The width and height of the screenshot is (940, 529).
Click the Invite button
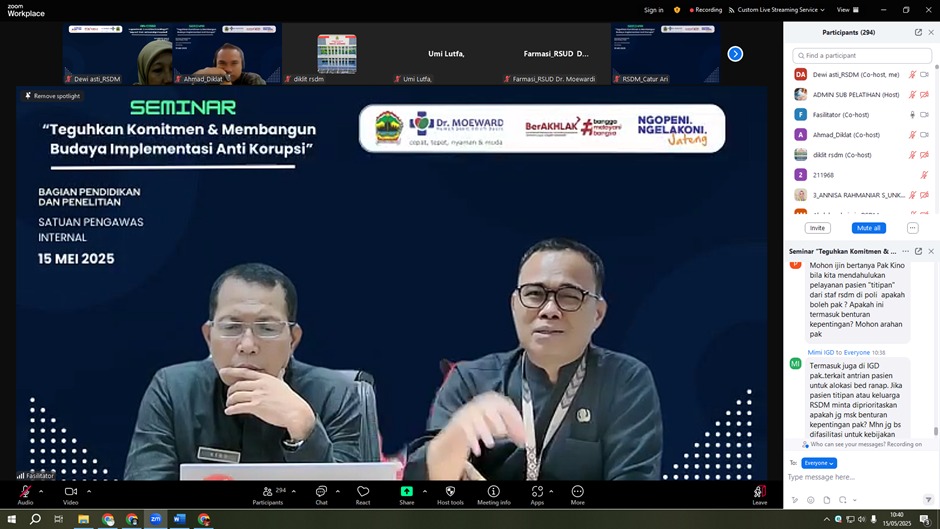coord(817,228)
